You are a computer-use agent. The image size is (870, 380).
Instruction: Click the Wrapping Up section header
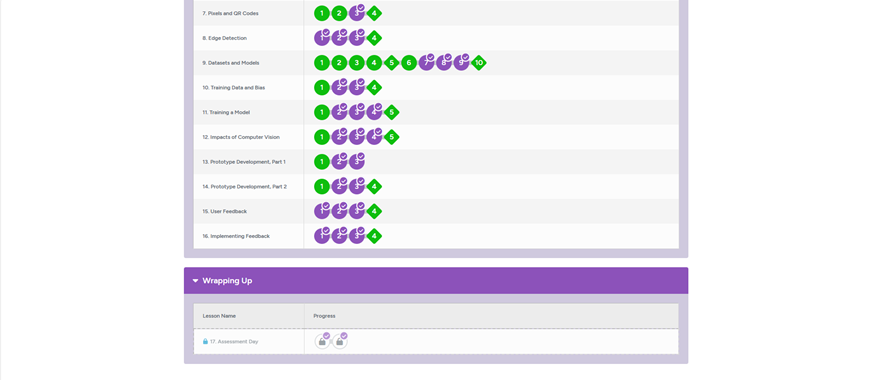(x=436, y=281)
